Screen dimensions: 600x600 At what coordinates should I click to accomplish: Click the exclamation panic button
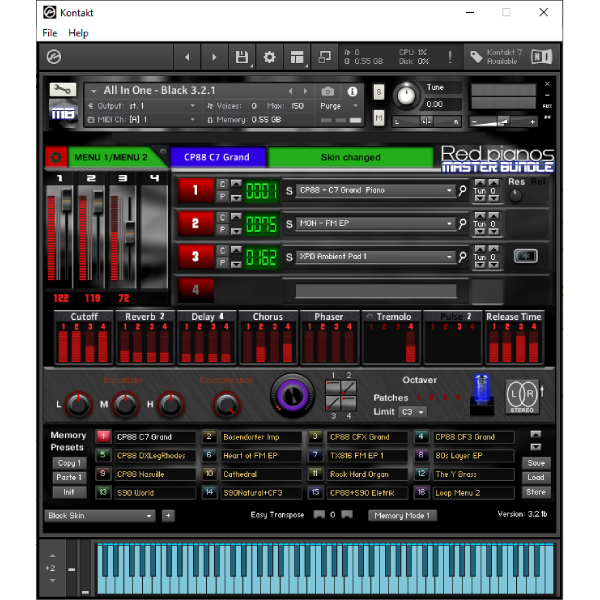tap(450, 57)
